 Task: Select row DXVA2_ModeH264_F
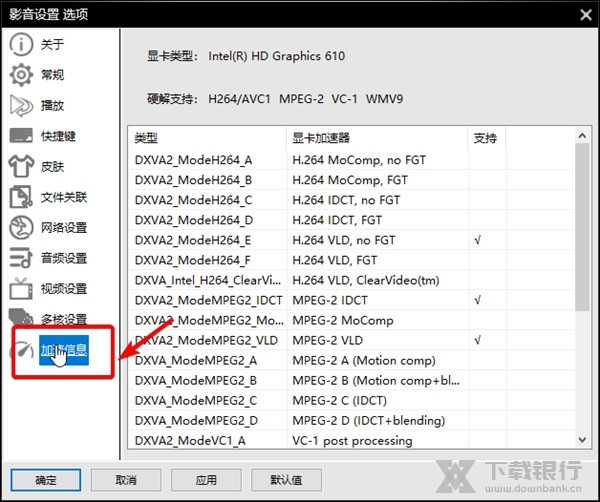coord(351,260)
